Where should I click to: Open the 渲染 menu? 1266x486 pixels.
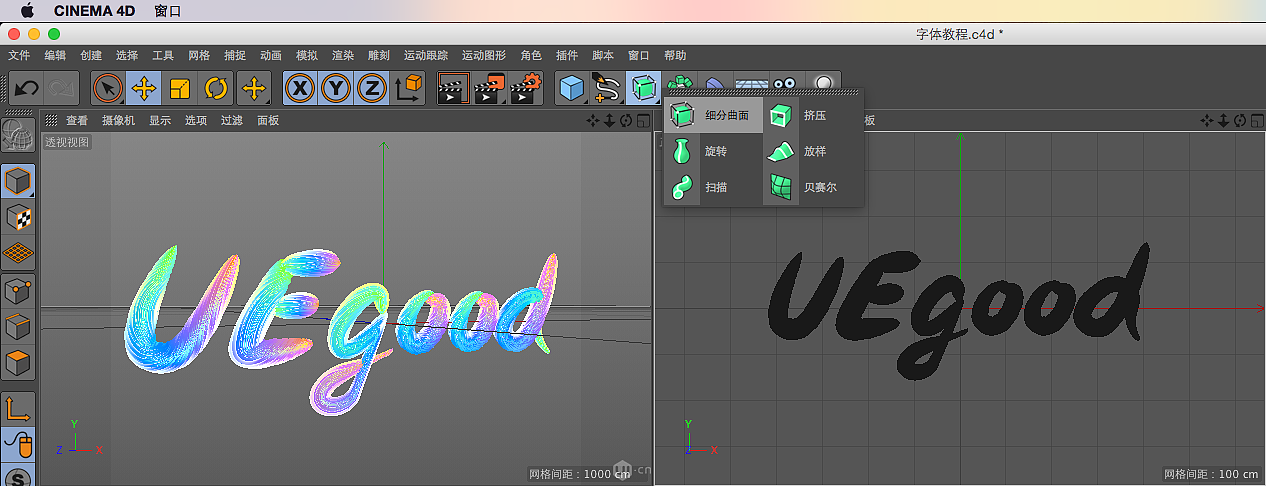343,55
